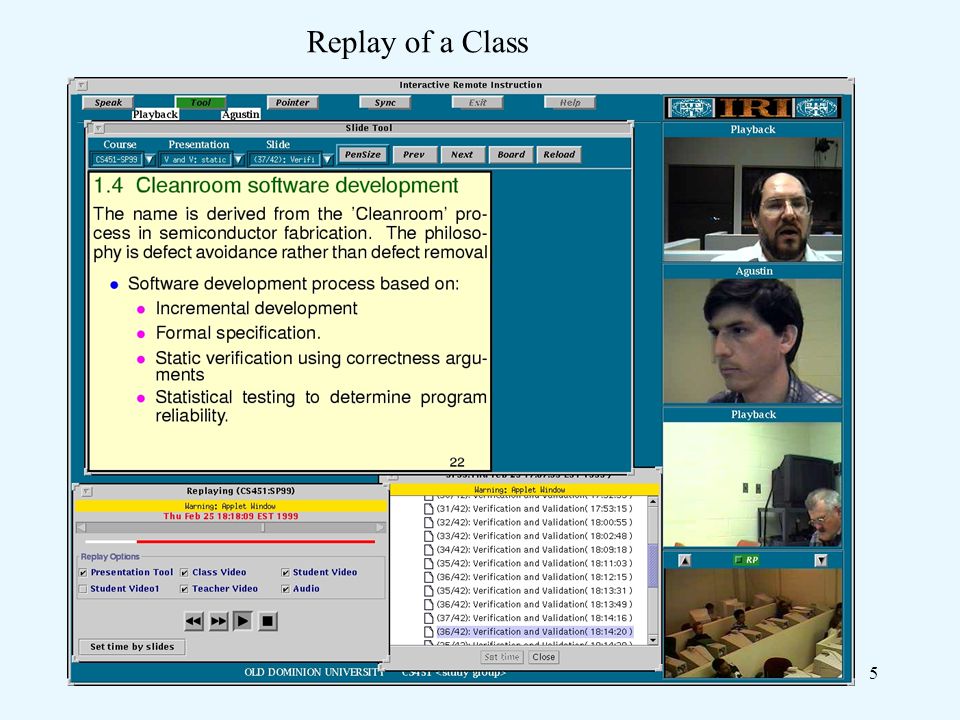Select entry (36/42) at 18:12:15

point(534,577)
